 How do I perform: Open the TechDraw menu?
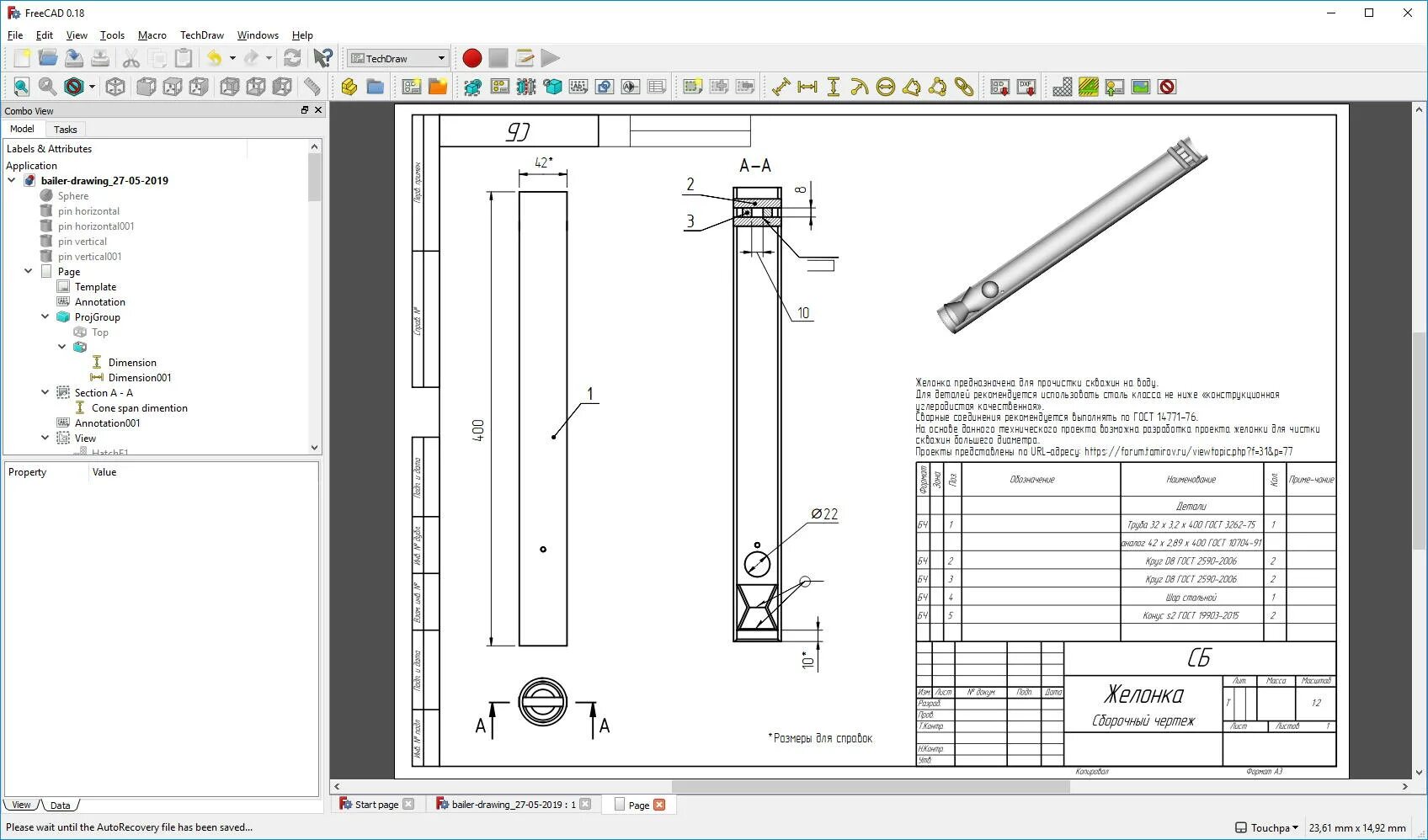(x=202, y=35)
